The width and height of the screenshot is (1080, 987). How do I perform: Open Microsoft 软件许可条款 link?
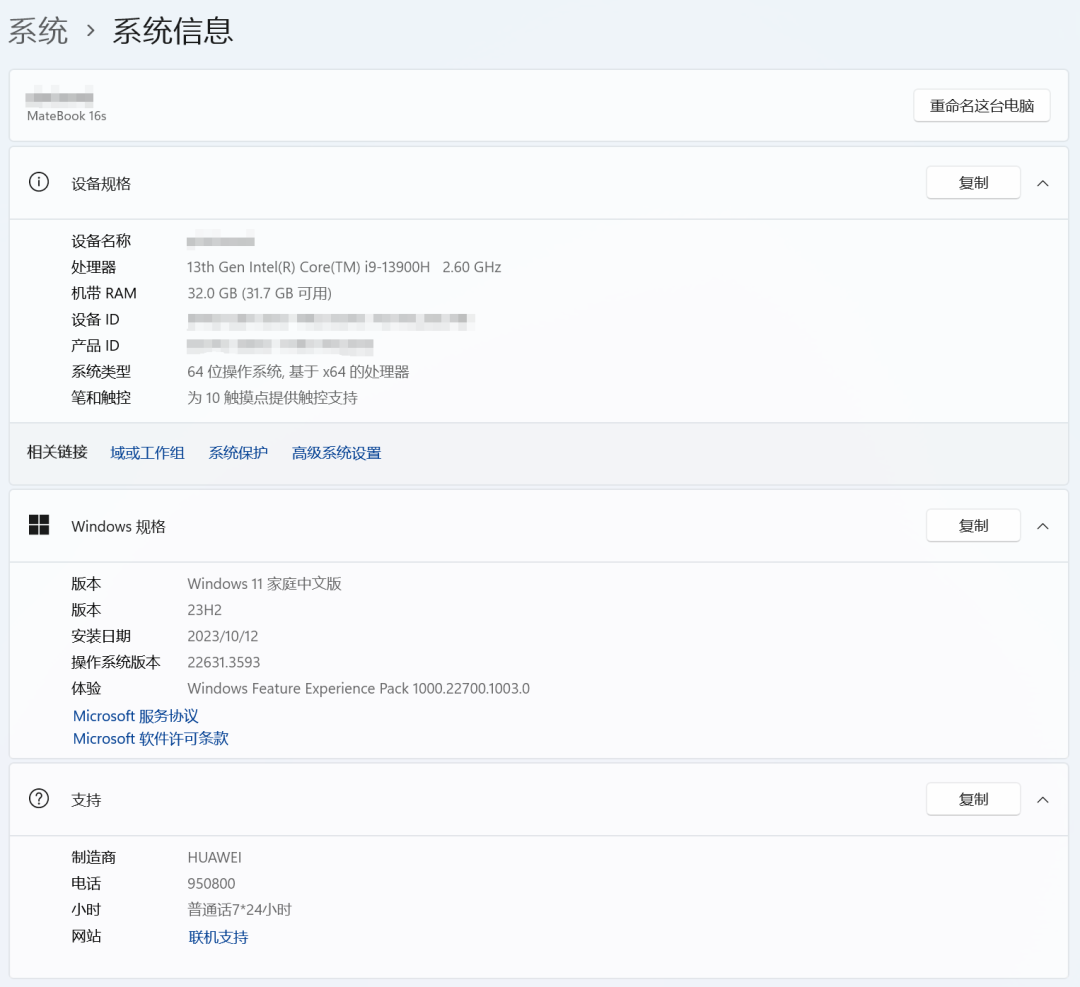151,738
